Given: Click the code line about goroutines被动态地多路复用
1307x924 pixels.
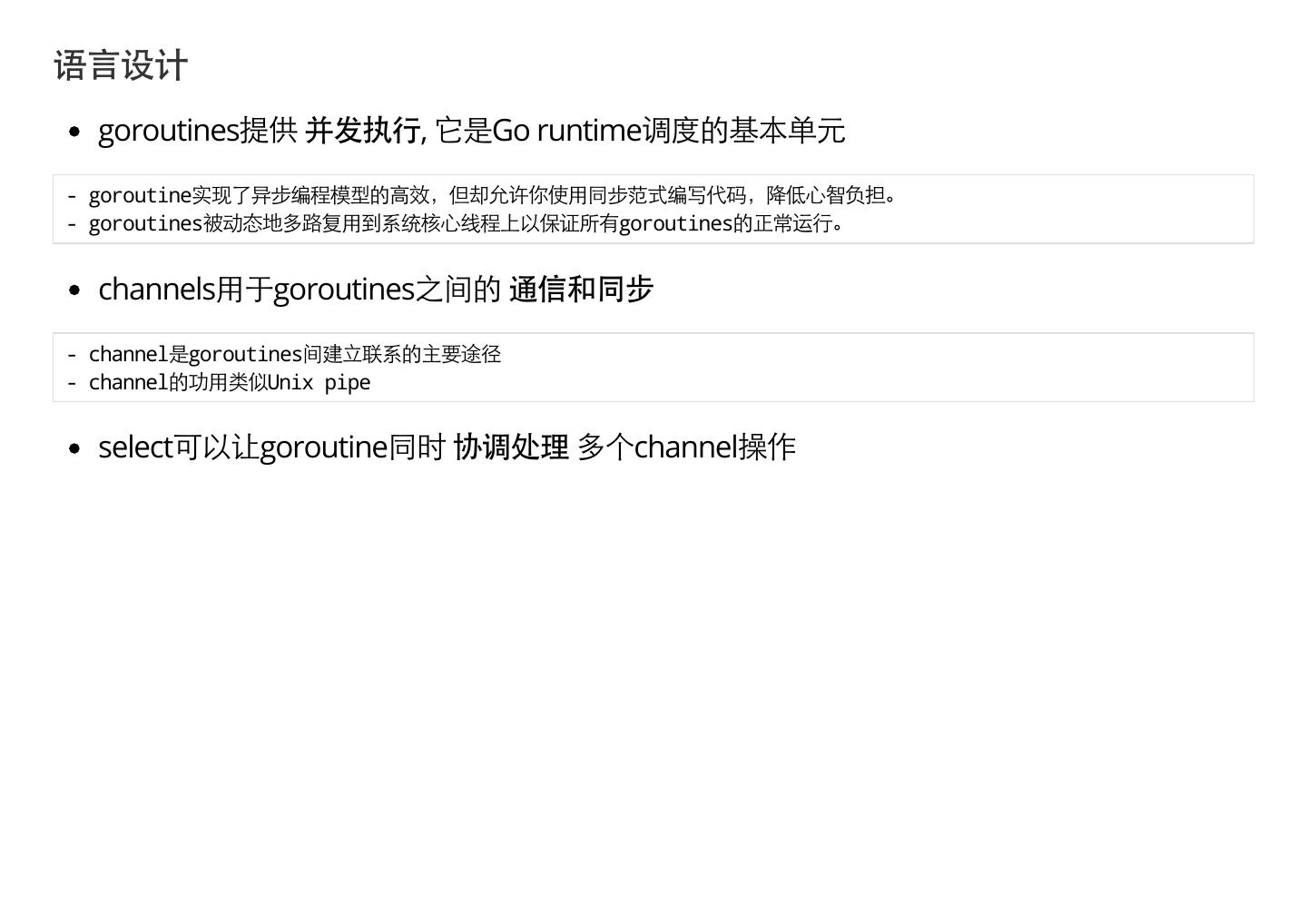Looking at the screenshot, I should (x=456, y=223).
